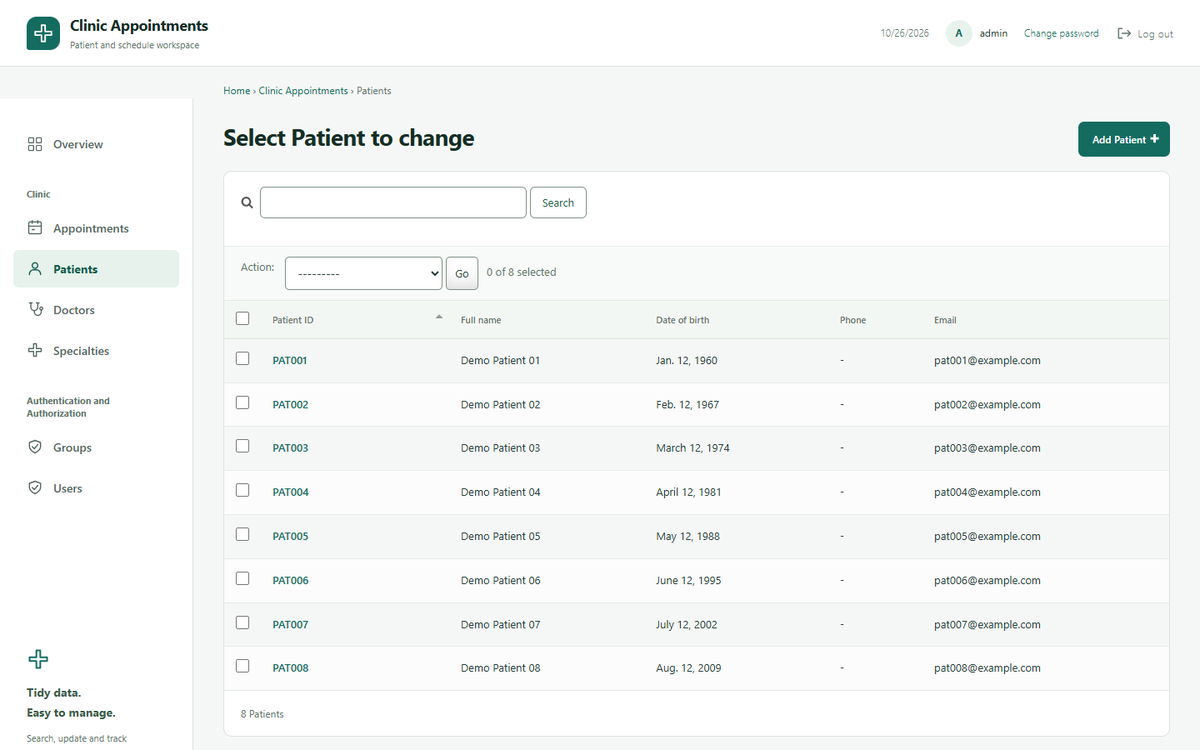
Task: Click the Users shield icon
Action: [x=35, y=488]
